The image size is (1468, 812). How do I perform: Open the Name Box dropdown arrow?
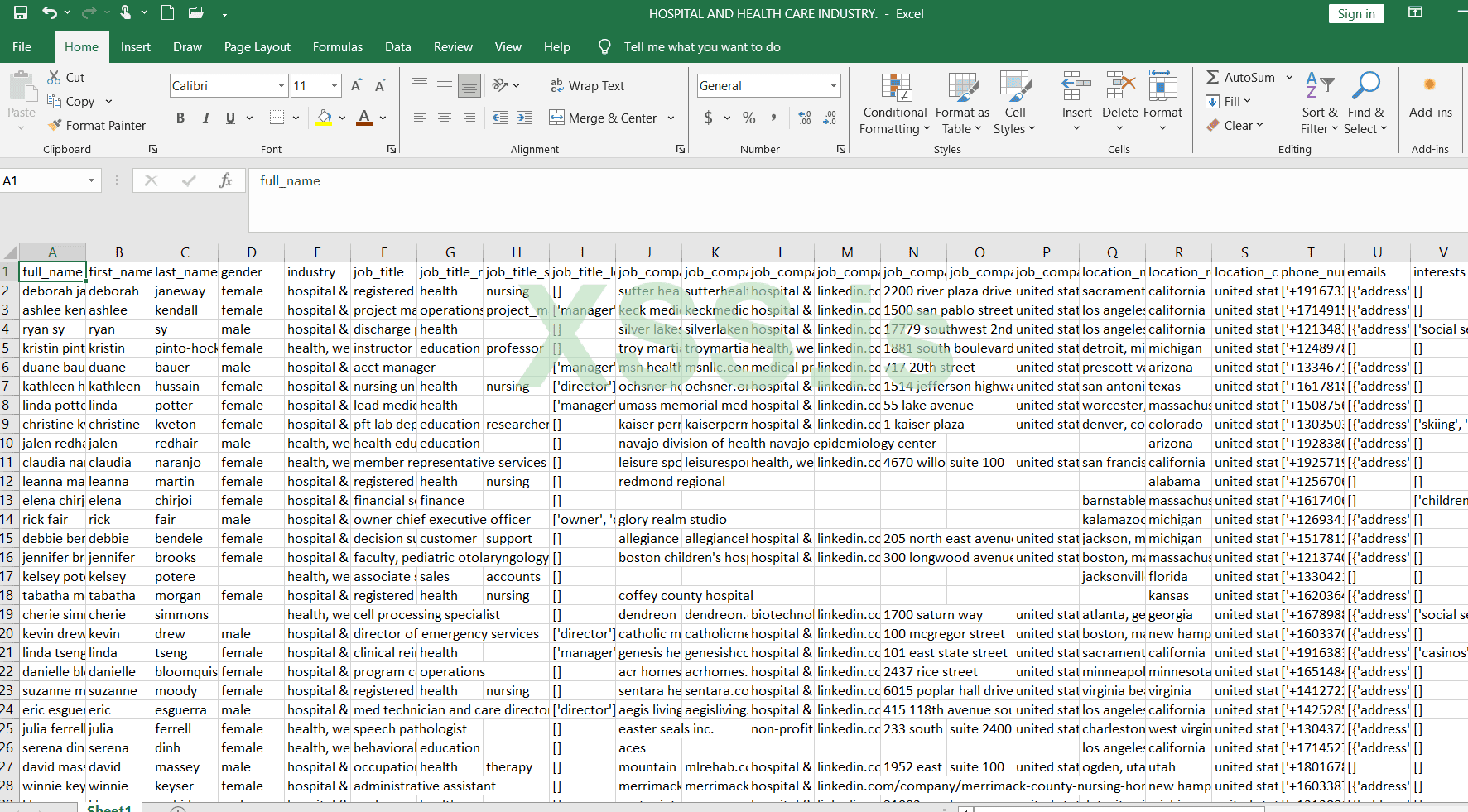(x=91, y=180)
